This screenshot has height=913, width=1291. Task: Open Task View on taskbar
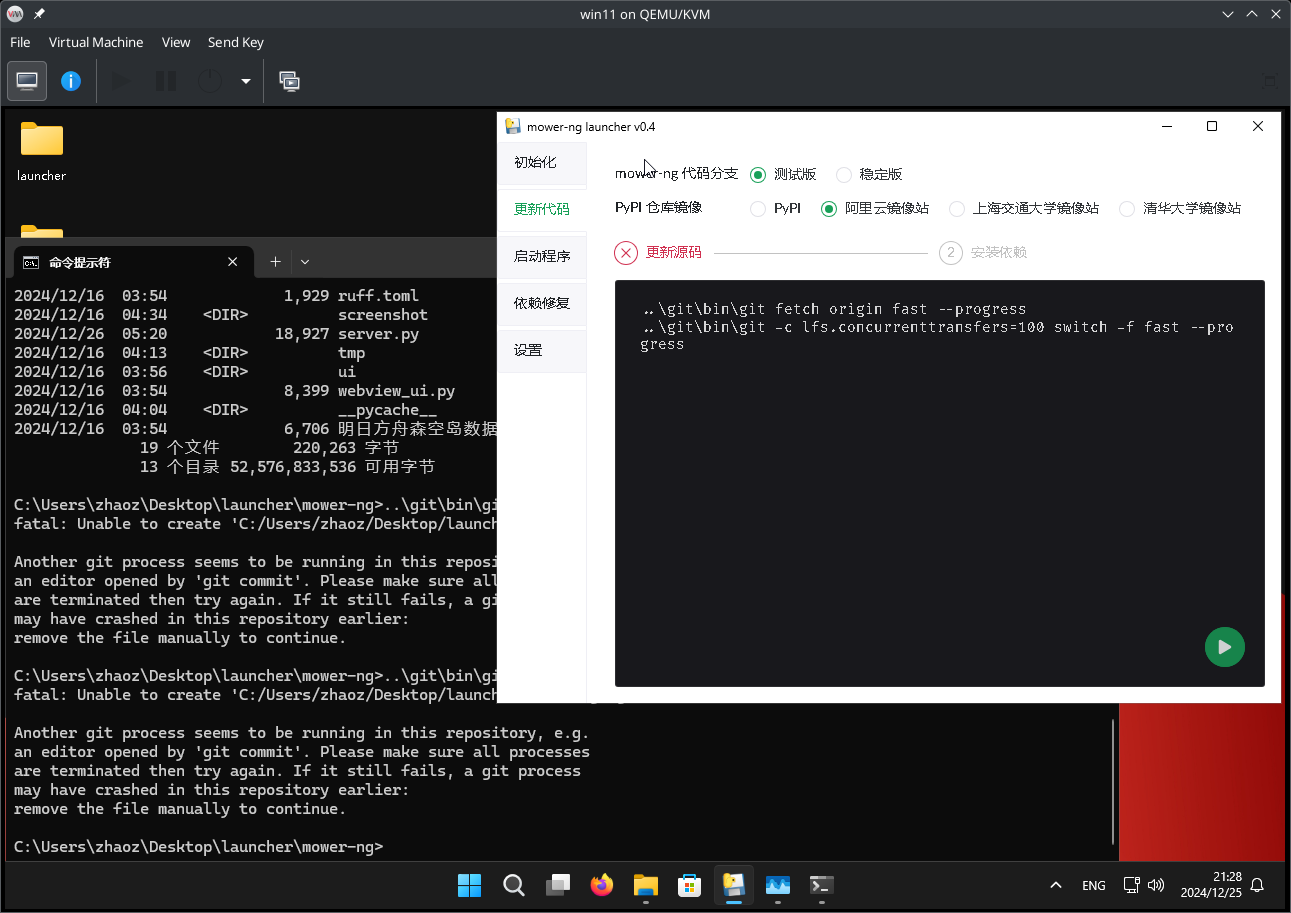557,885
